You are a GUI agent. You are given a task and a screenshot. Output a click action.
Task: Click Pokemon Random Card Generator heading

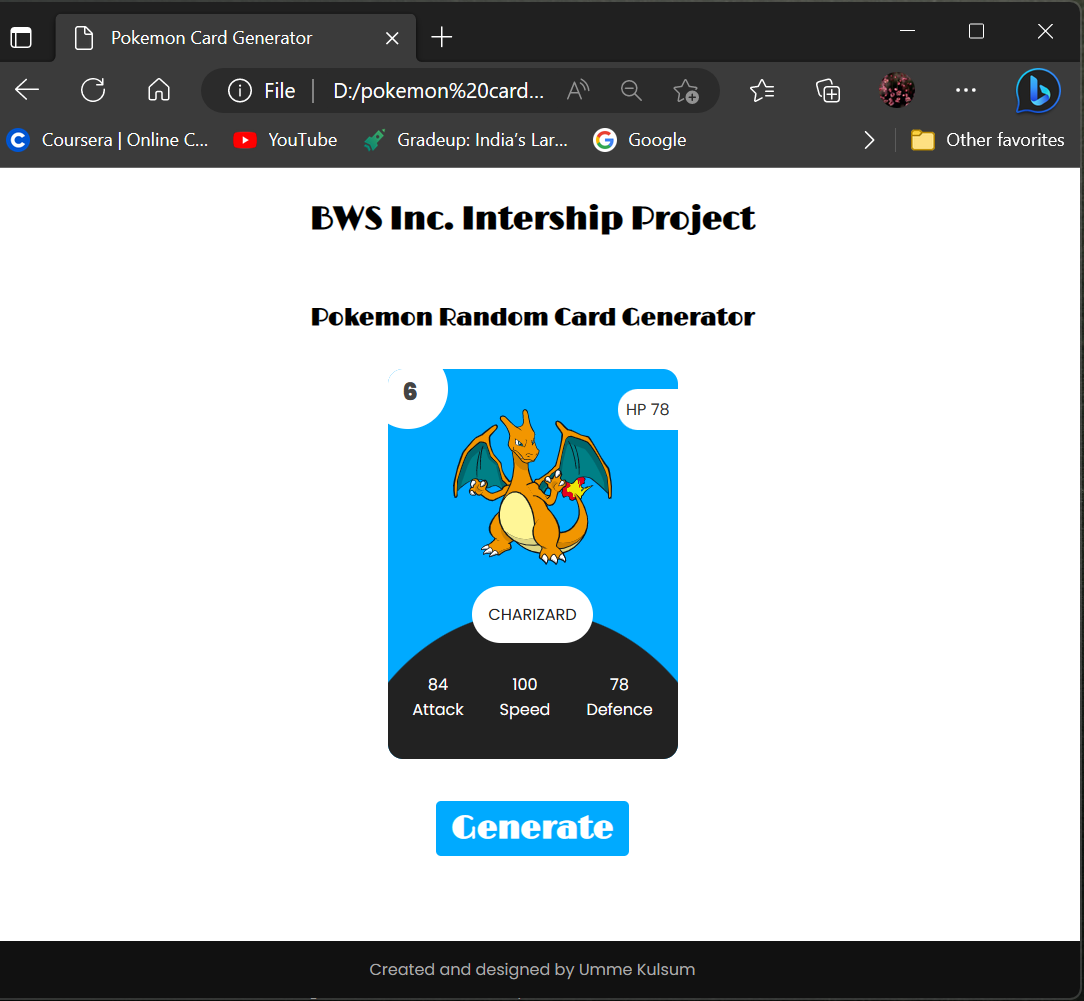point(532,317)
